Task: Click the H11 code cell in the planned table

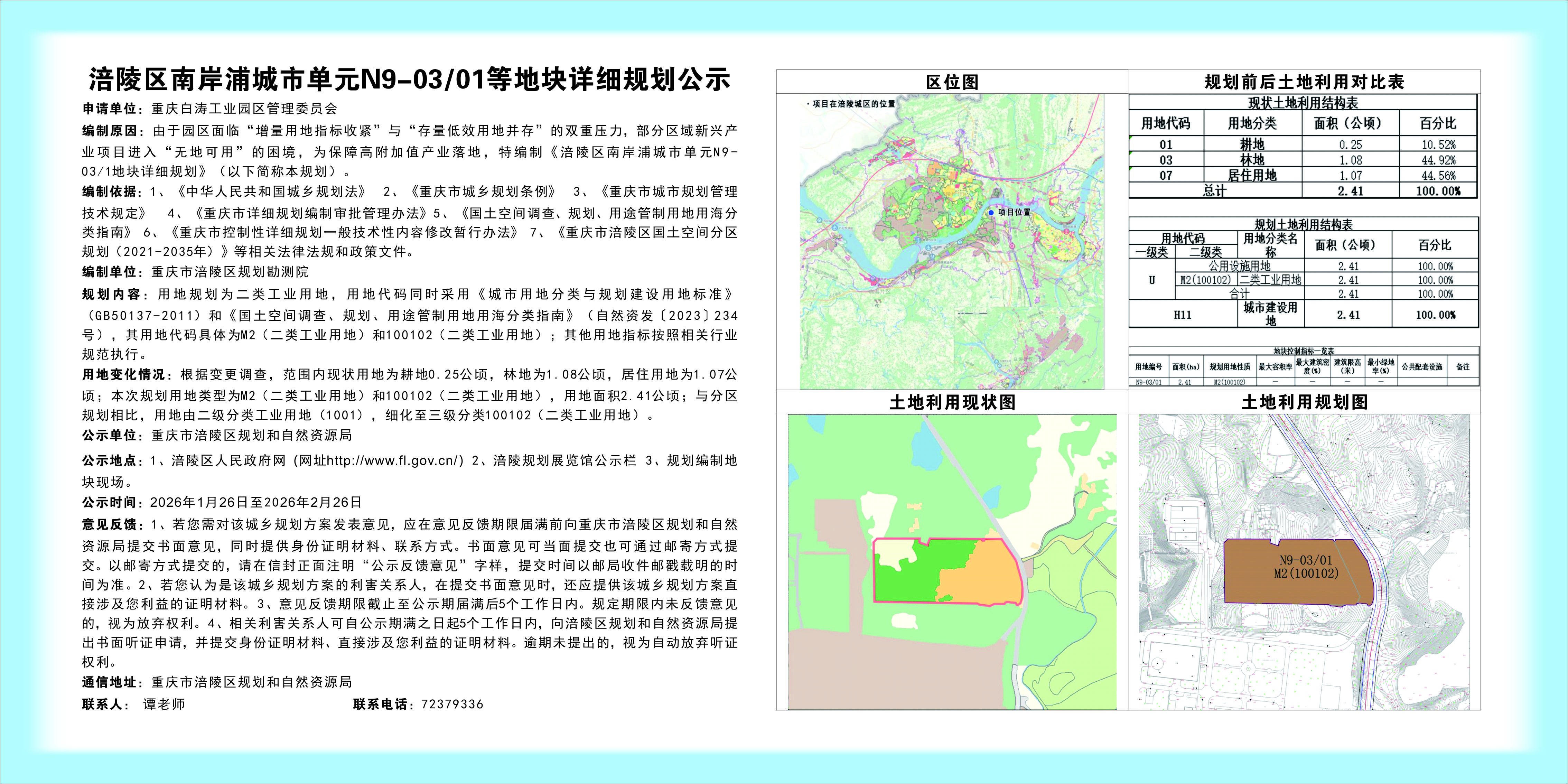Action: (1182, 315)
